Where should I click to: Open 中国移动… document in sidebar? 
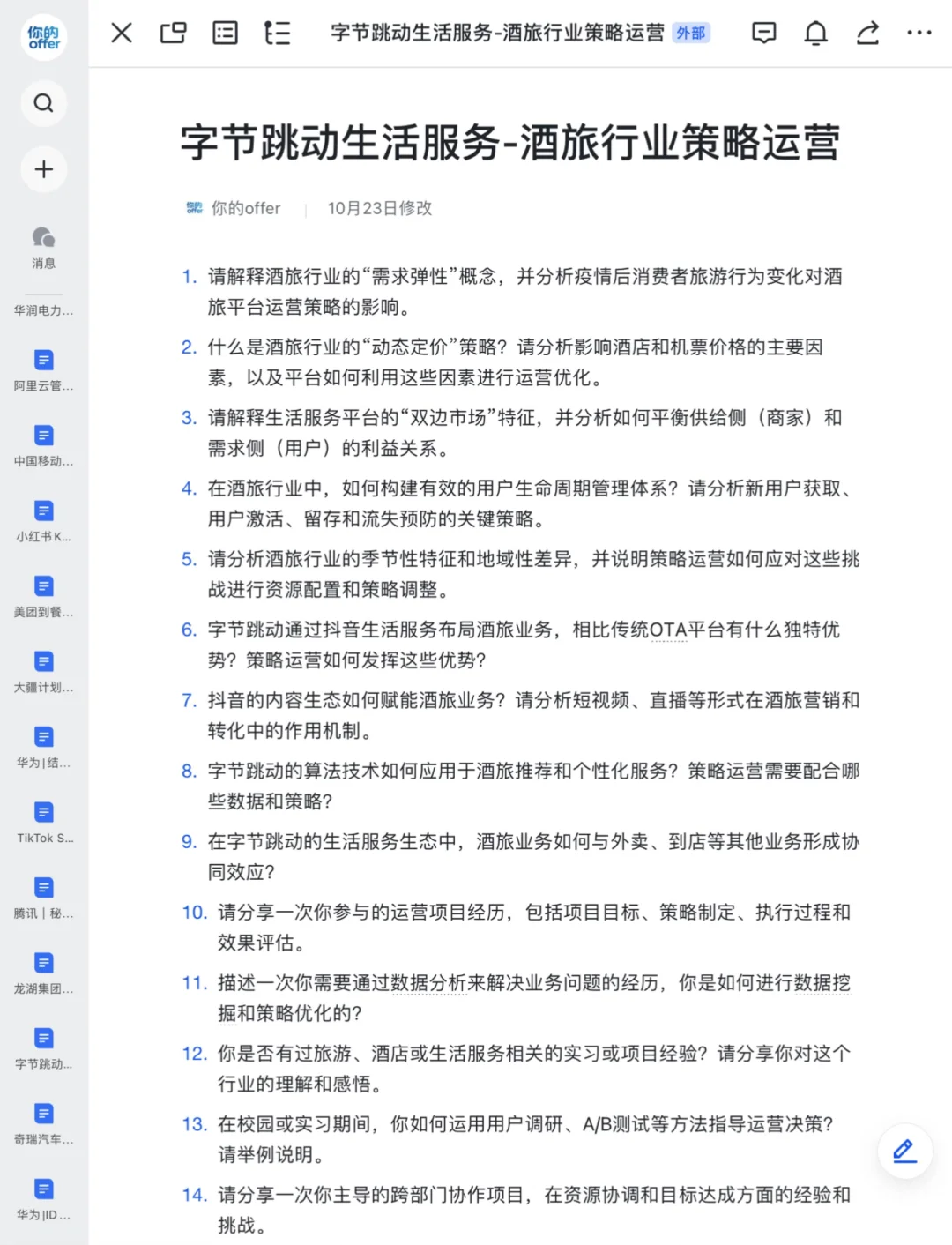[x=44, y=445]
